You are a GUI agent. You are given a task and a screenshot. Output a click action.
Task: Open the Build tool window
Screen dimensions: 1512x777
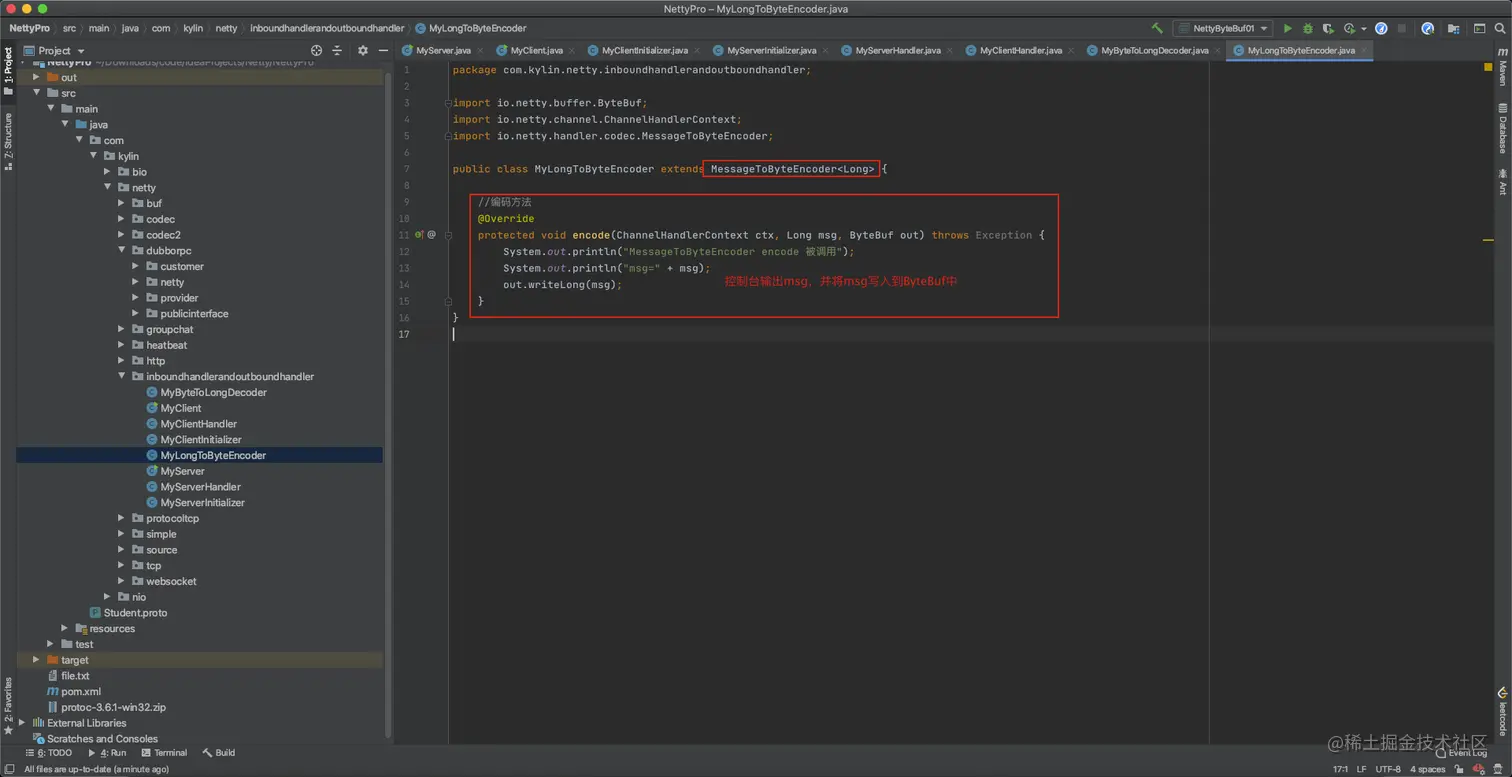(219, 753)
